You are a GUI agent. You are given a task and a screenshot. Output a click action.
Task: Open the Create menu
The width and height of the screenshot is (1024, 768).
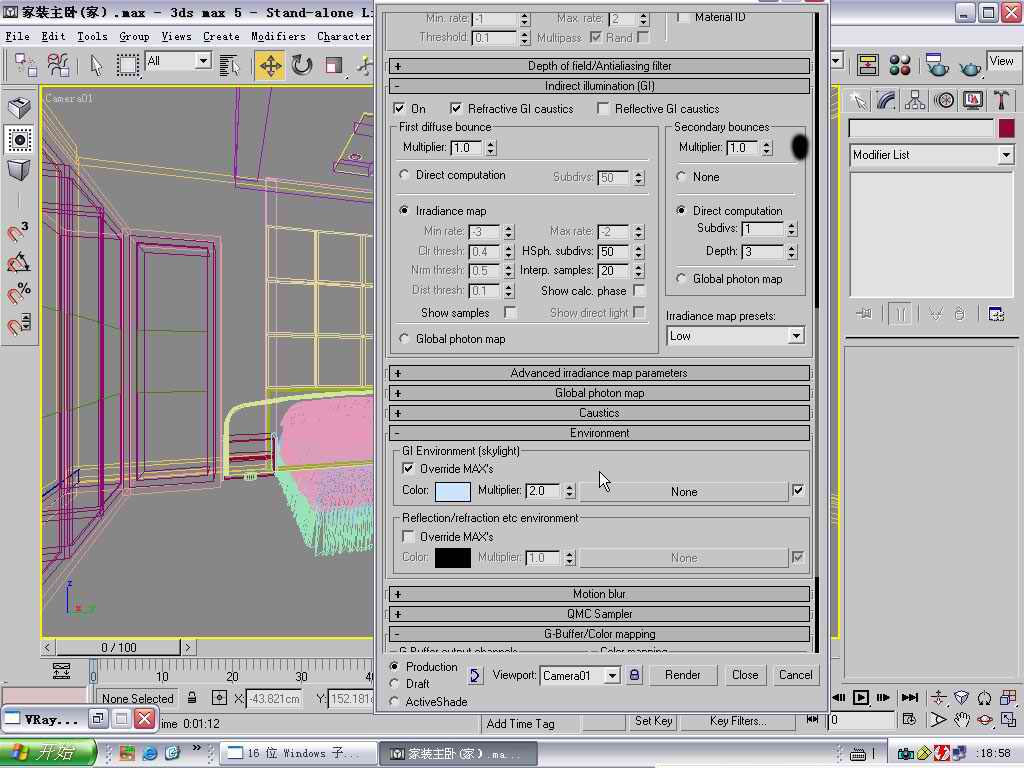(221, 36)
